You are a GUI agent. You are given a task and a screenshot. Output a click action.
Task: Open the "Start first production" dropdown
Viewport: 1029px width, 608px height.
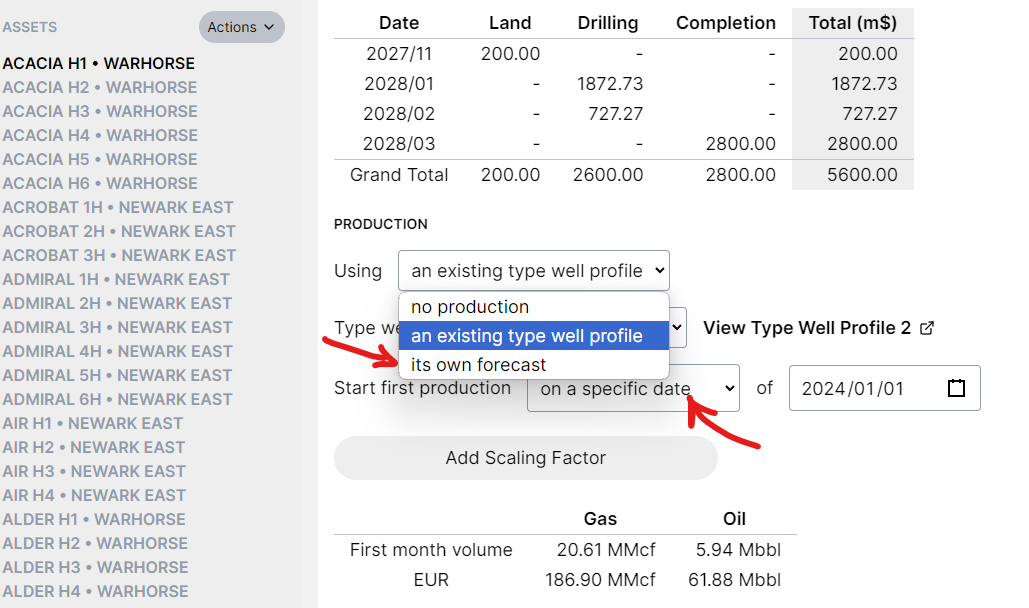tap(633, 388)
